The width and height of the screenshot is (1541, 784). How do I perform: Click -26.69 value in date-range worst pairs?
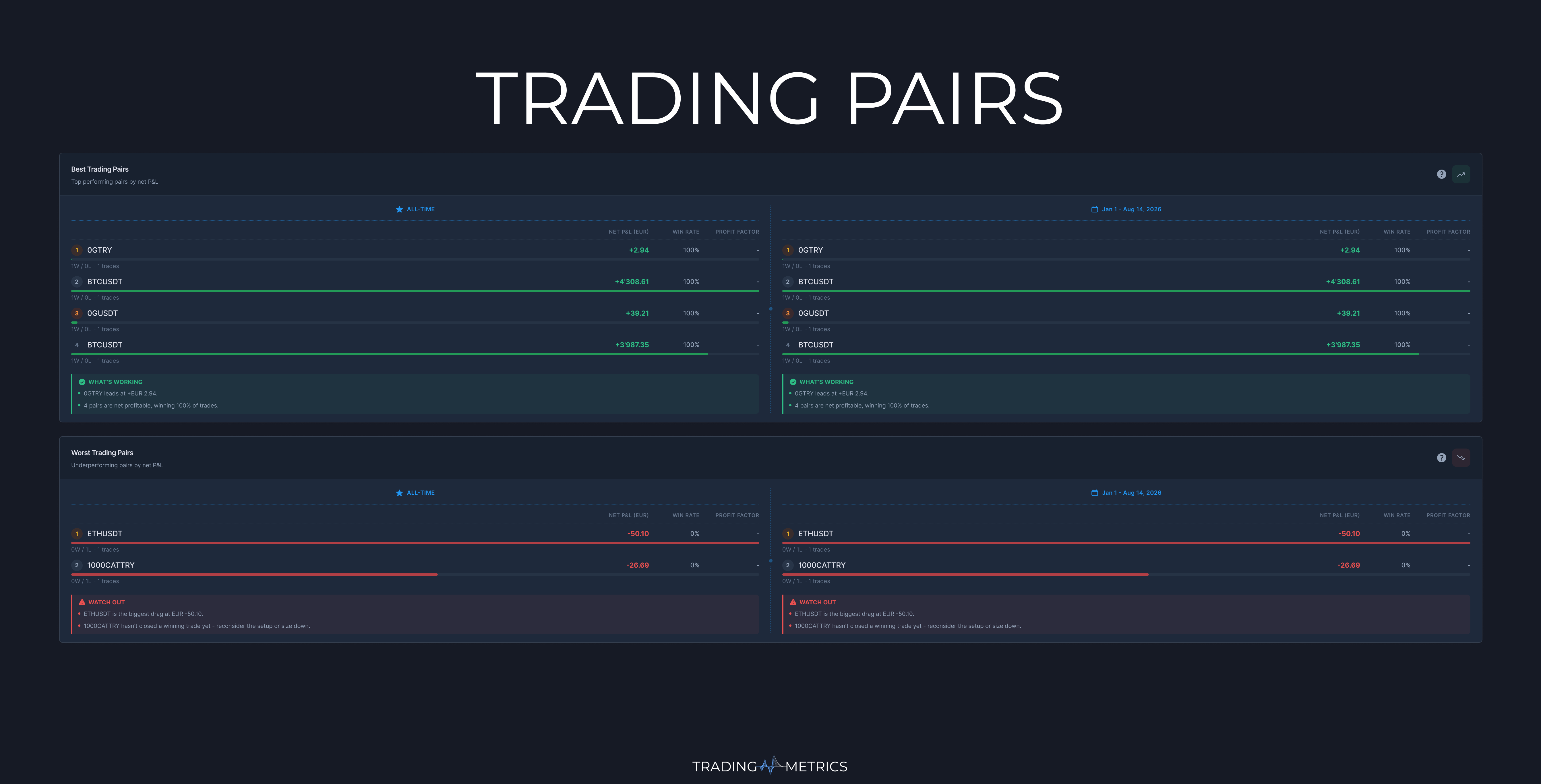(x=1349, y=565)
